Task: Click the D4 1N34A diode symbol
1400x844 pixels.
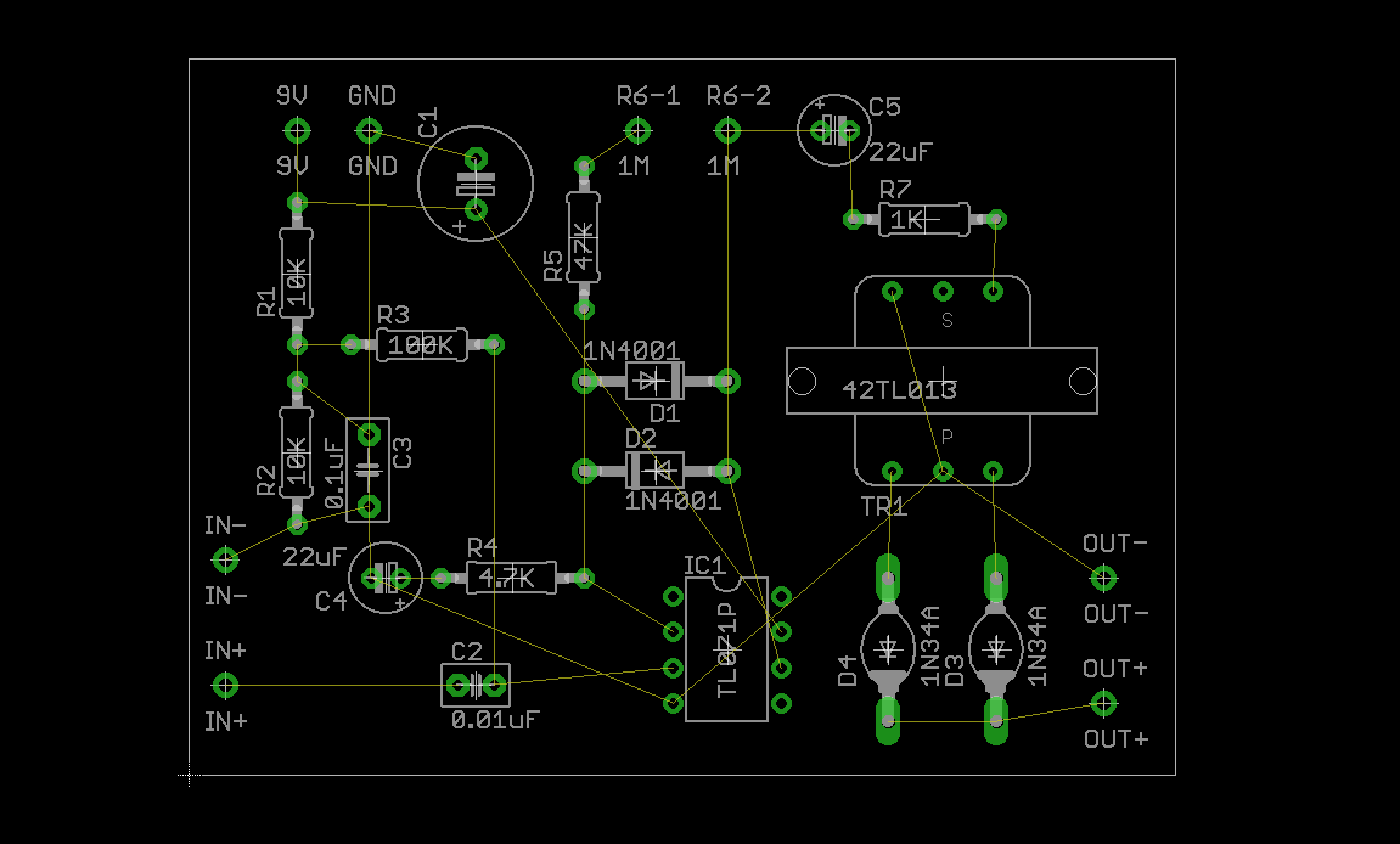Action: (888, 649)
